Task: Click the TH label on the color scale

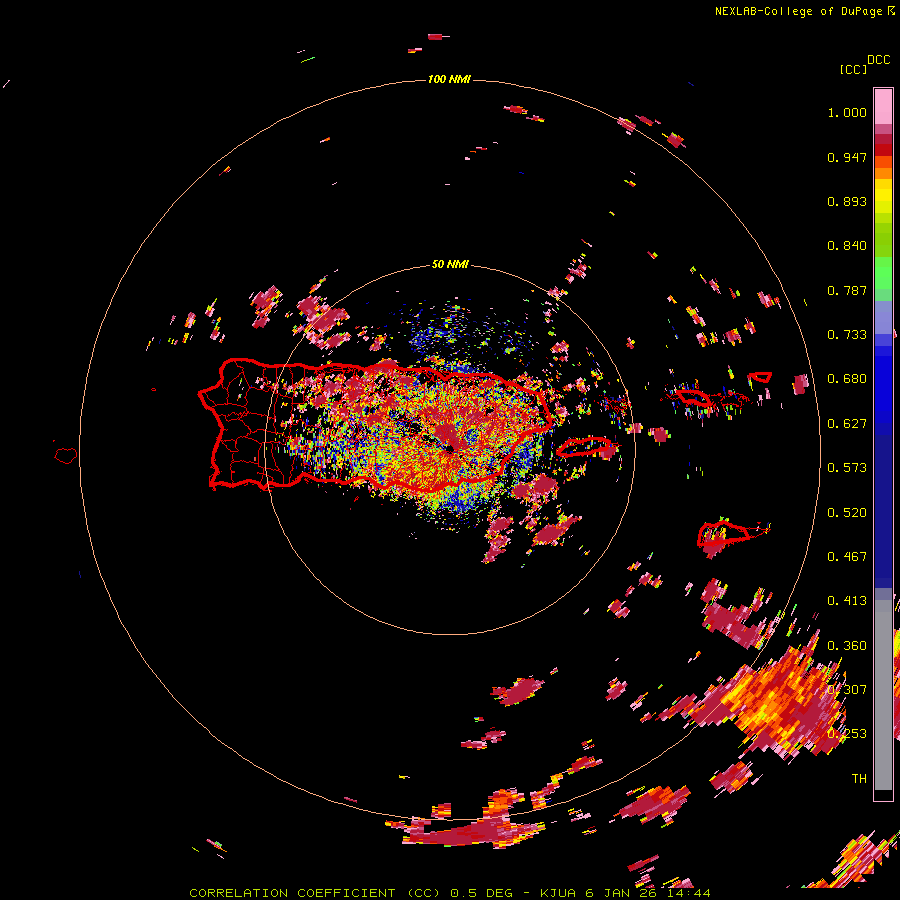Action: coord(859,778)
